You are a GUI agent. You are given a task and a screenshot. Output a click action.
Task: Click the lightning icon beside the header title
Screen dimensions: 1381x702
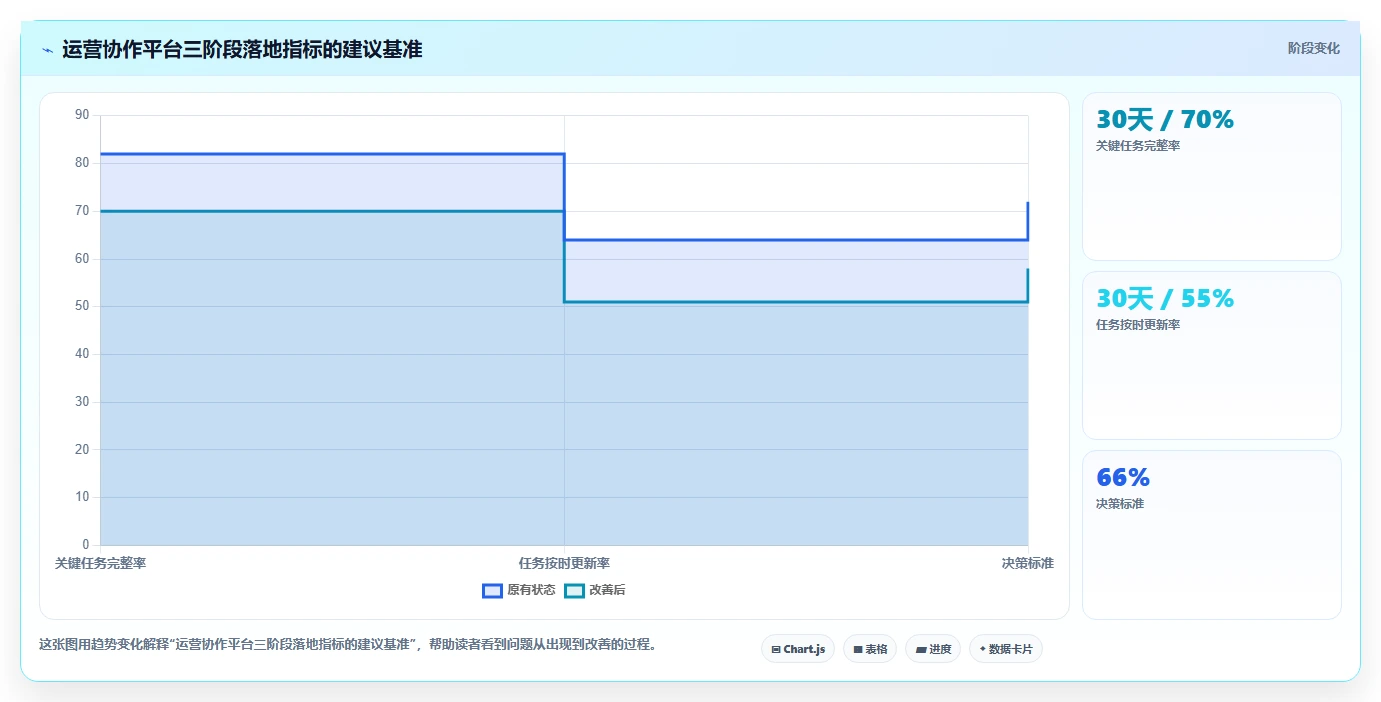click(x=47, y=50)
